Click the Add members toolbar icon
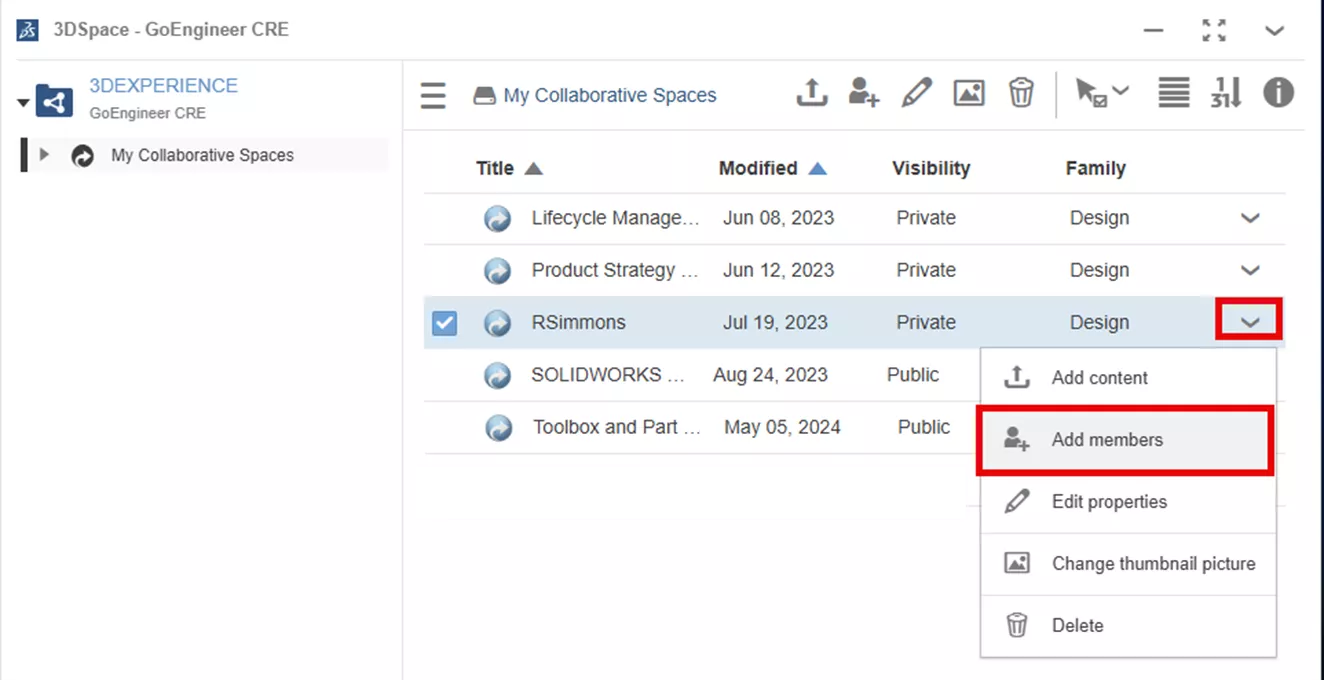 (x=864, y=93)
